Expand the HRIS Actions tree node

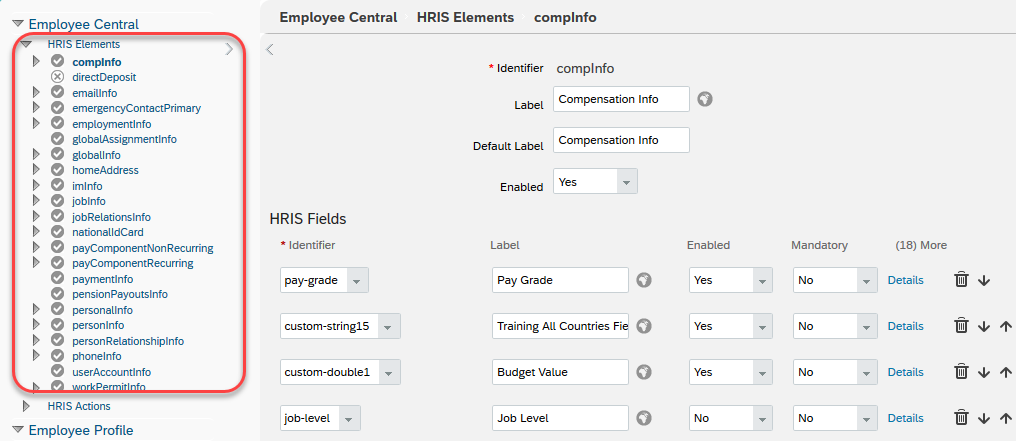(27, 406)
